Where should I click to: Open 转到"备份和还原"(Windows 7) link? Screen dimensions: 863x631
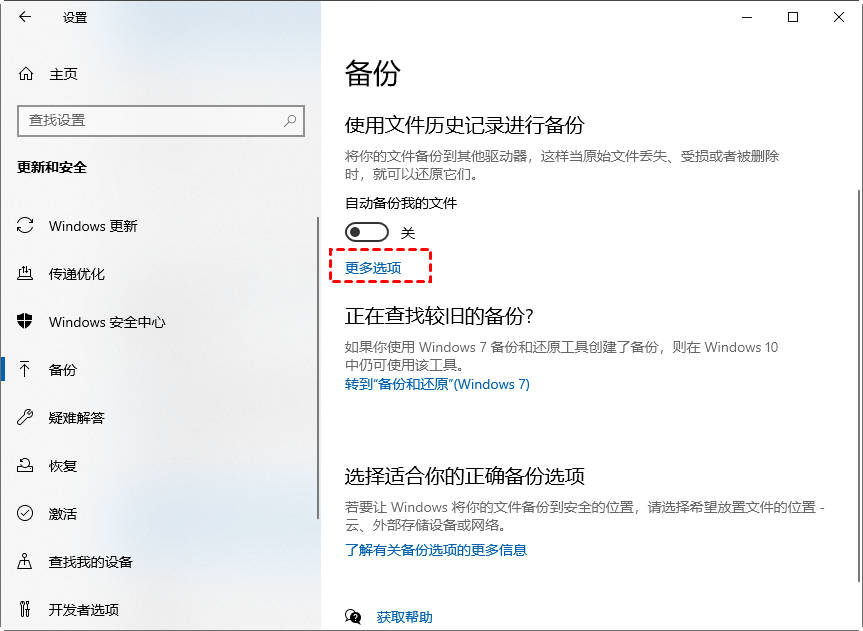[x=437, y=384]
